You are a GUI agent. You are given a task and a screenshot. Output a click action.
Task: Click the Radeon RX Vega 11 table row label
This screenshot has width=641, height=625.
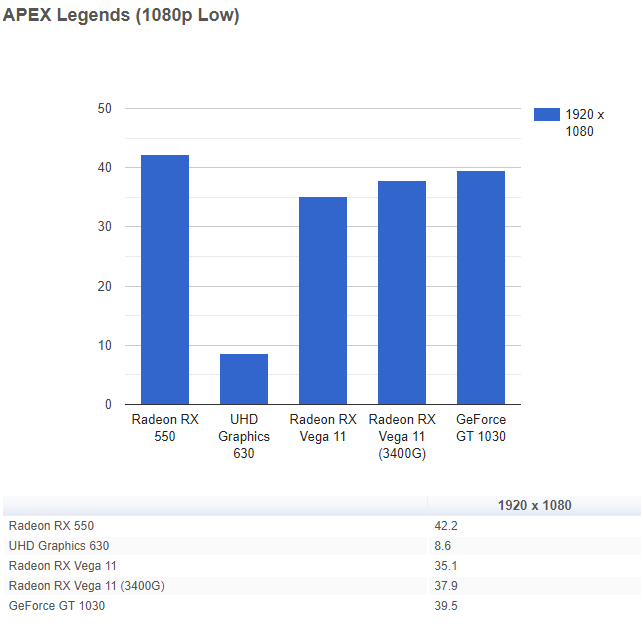click(x=63, y=565)
